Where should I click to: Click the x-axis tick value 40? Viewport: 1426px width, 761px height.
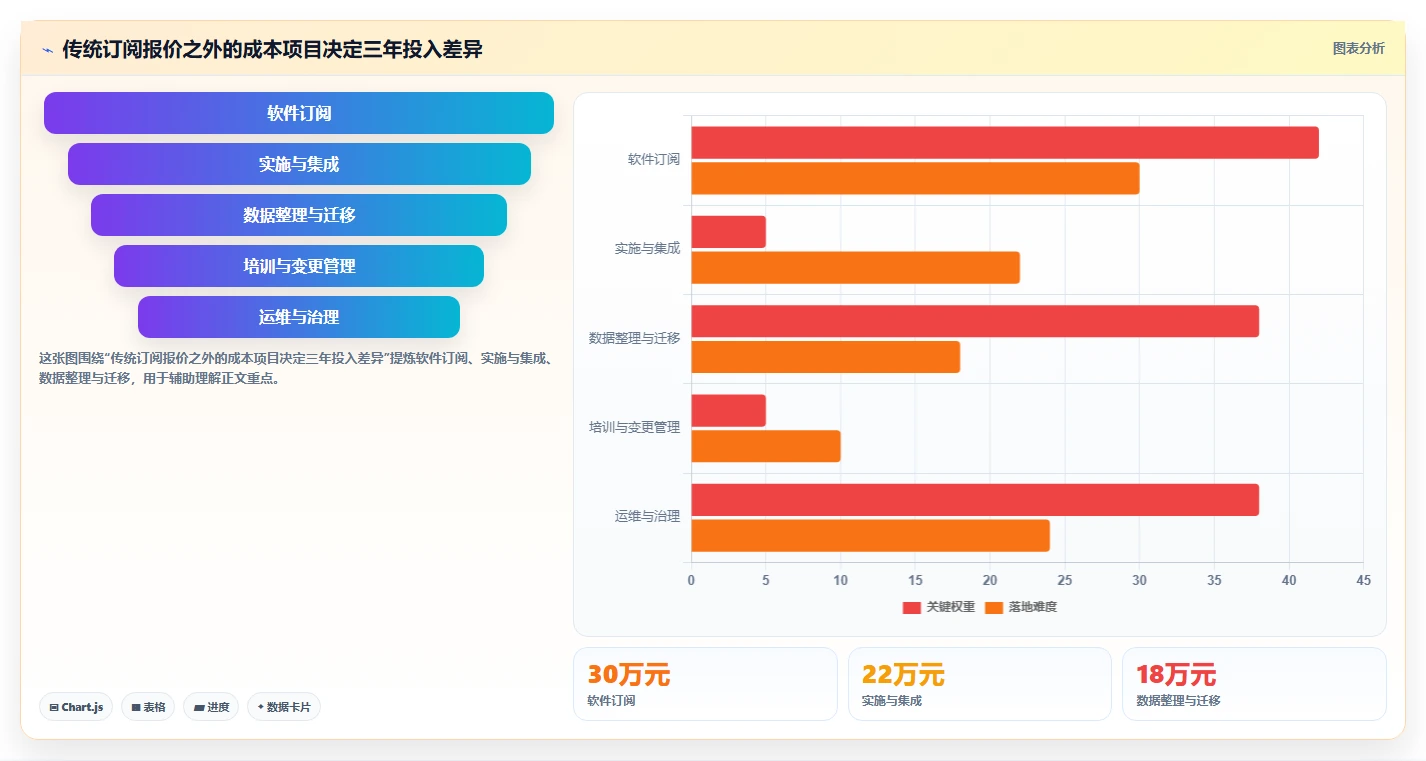coord(1289,580)
